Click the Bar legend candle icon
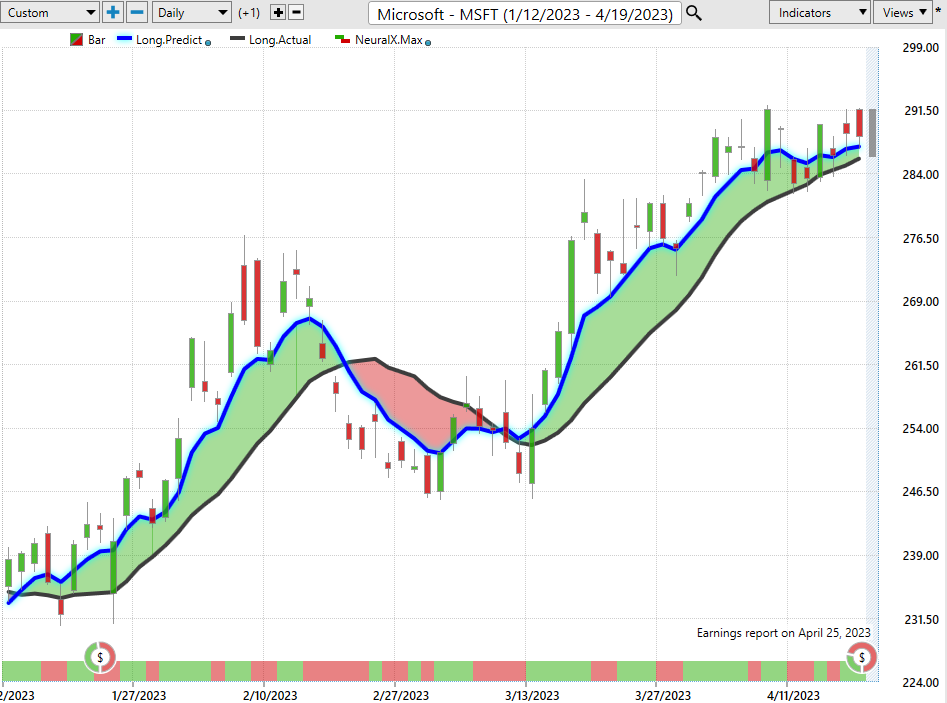Image resolution: width=947 pixels, height=703 pixels. tap(76, 40)
